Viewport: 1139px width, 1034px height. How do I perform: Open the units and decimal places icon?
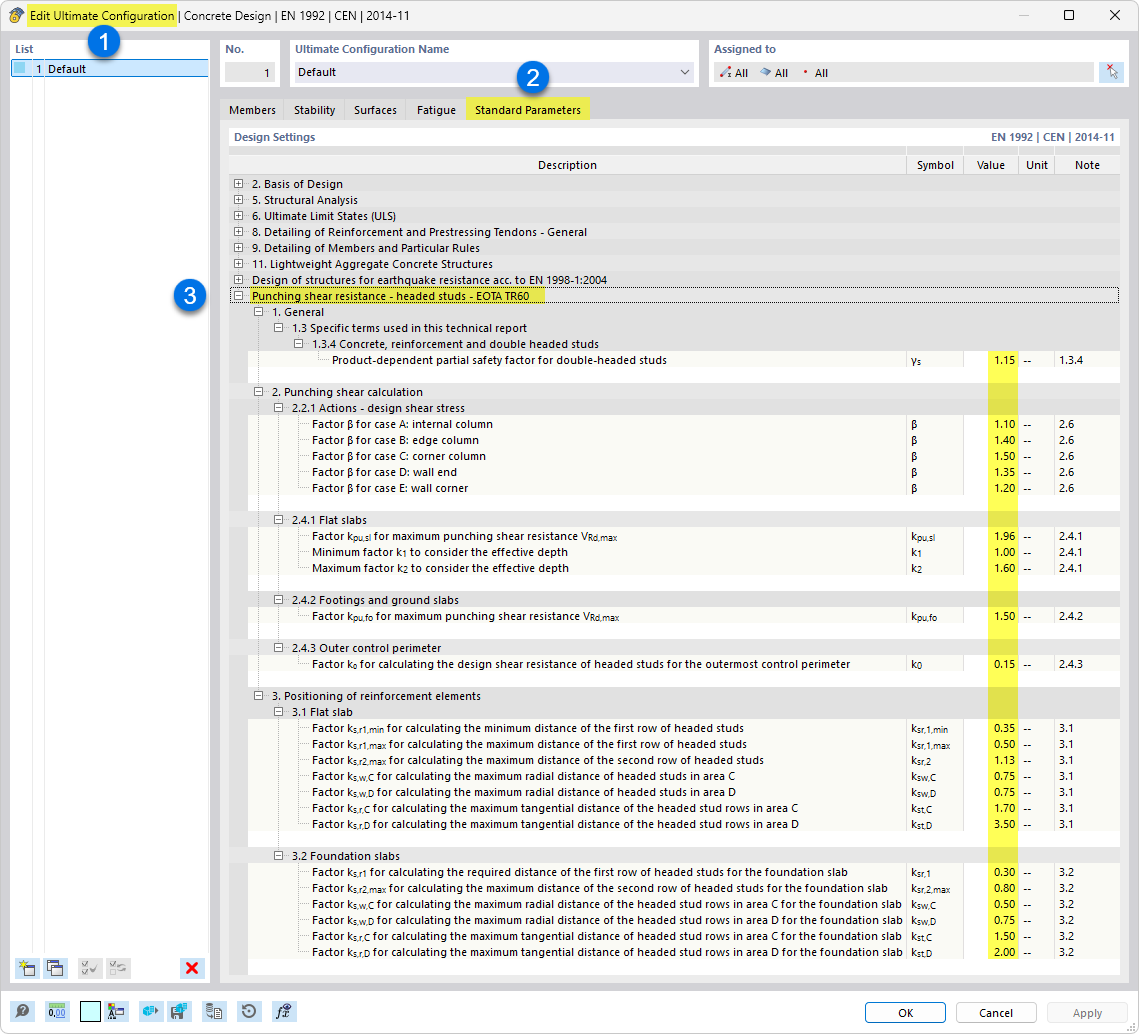pos(57,1011)
